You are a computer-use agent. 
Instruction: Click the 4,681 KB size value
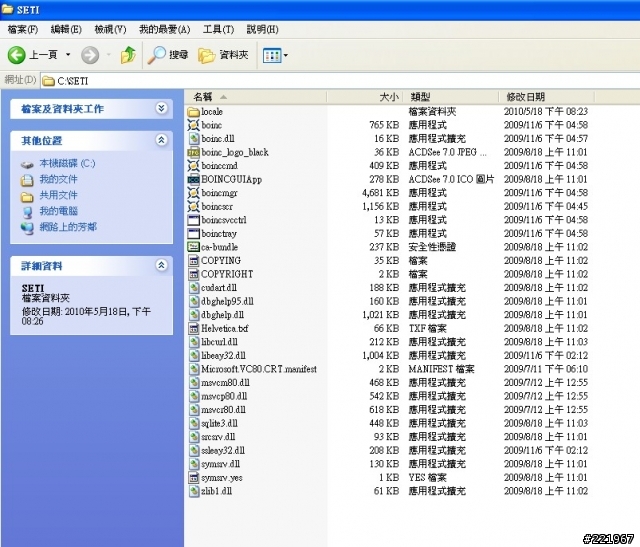coord(380,193)
